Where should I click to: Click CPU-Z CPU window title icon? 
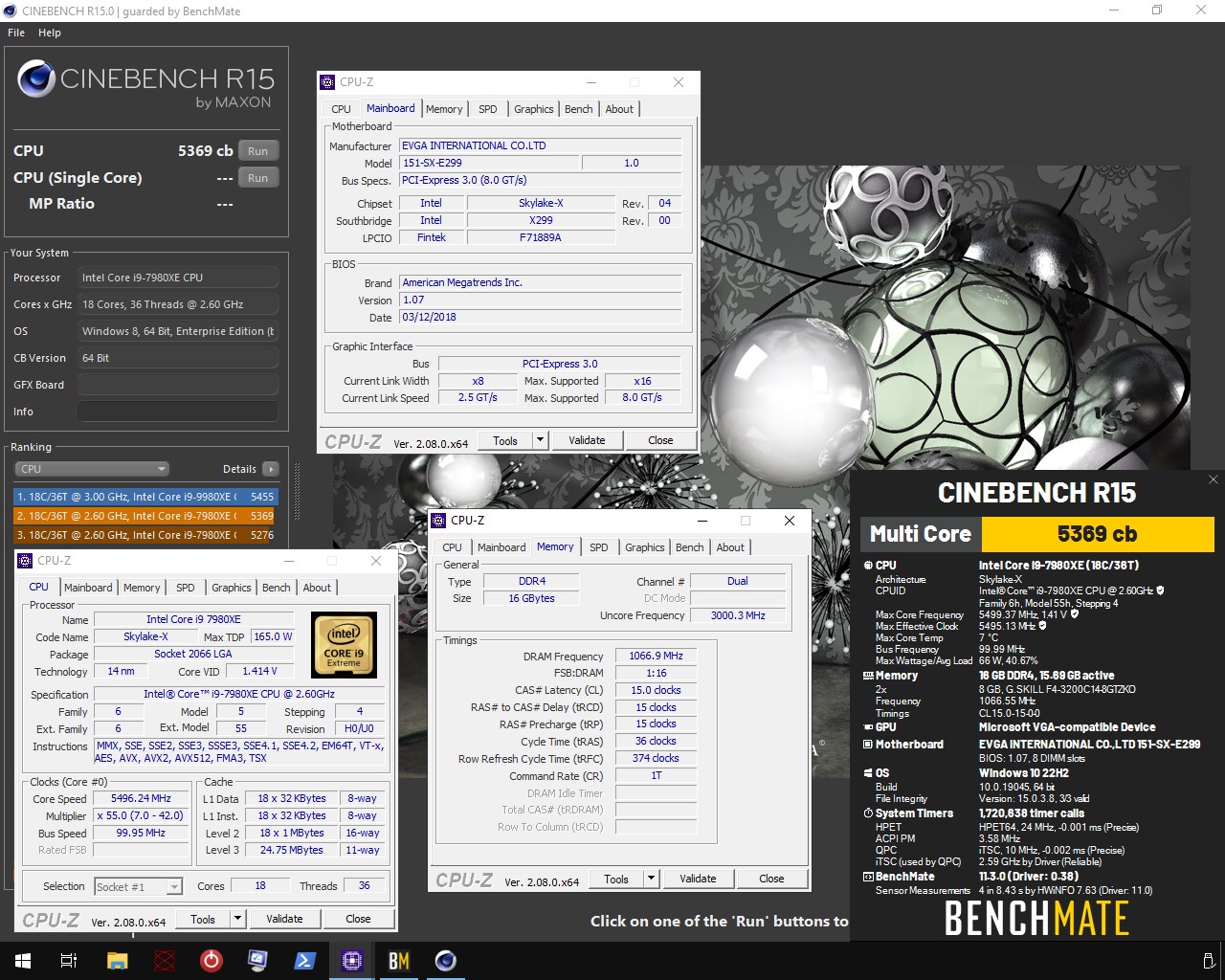(x=26, y=561)
